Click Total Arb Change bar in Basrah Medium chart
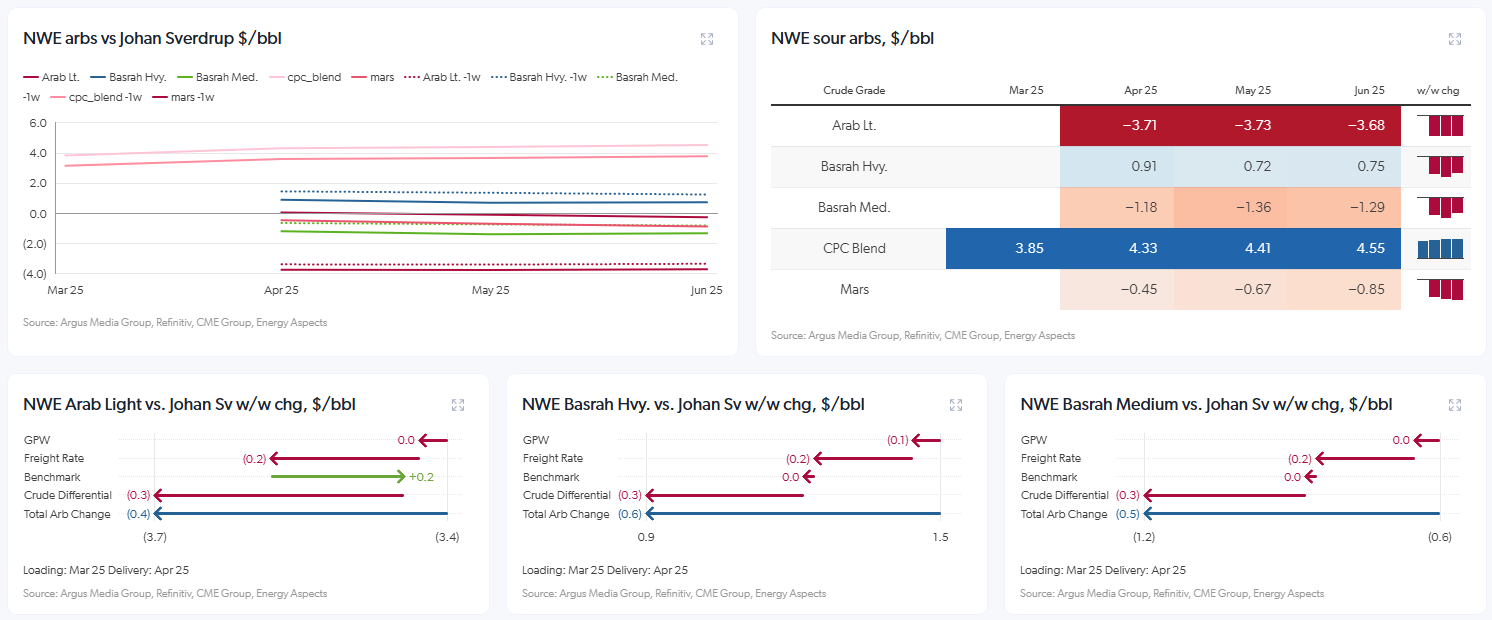Image resolution: width=1492 pixels, height=620 pixels. tap(1291, 514)
